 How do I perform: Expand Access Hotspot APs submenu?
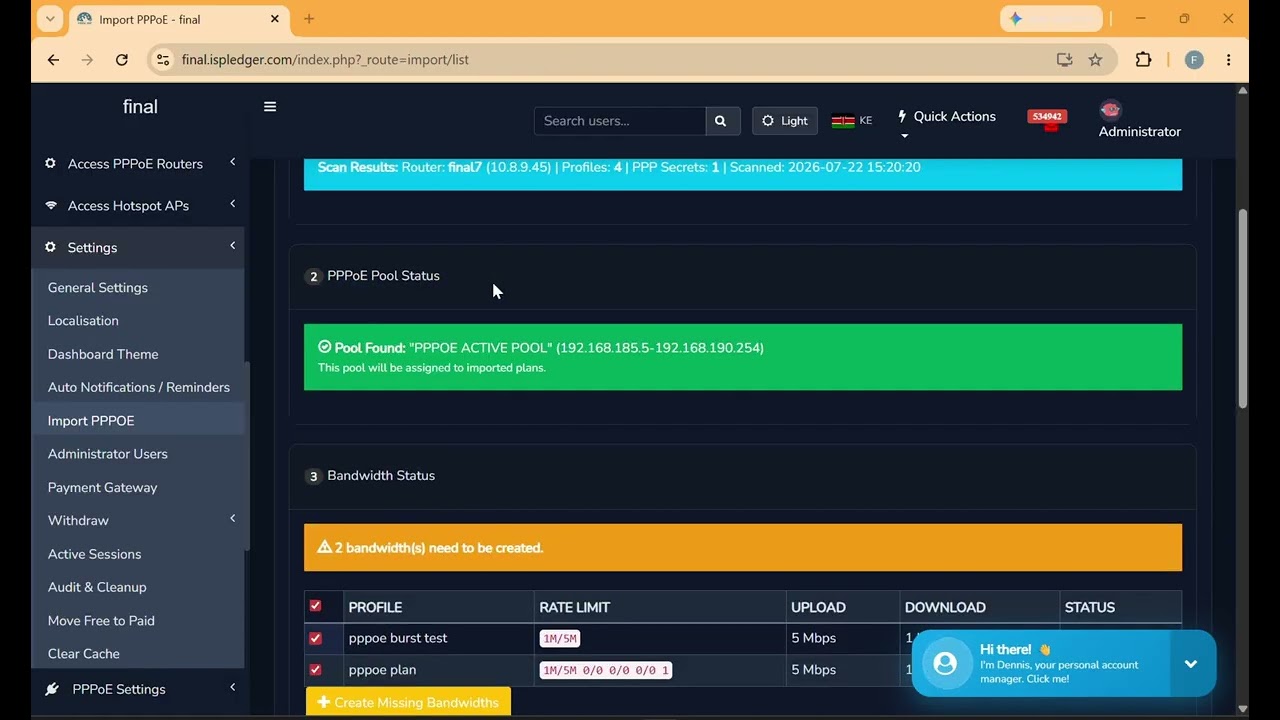233,204
